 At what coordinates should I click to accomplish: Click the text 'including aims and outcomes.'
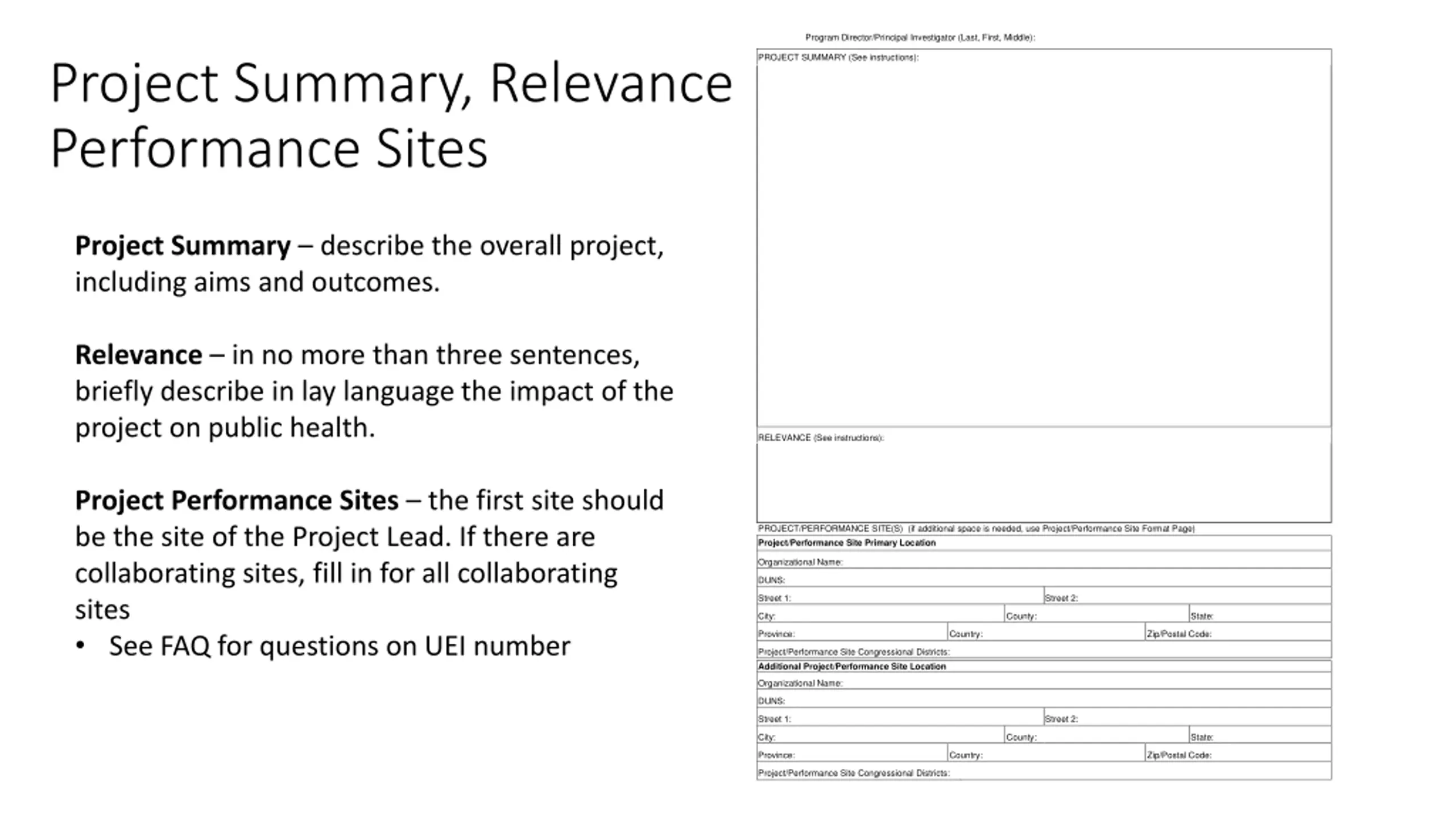(258, 283)
